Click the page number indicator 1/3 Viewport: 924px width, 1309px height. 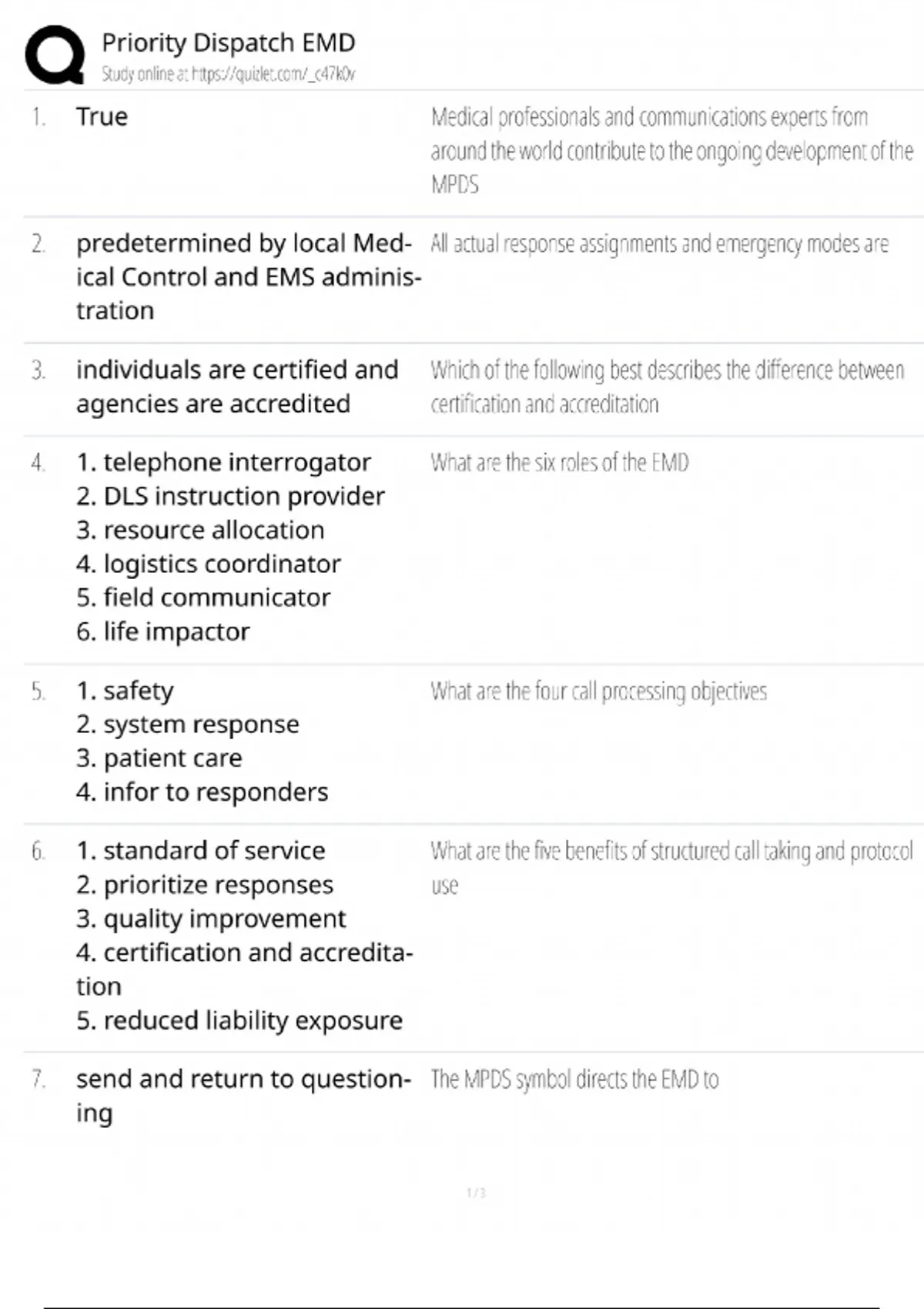pos(476,1193)
